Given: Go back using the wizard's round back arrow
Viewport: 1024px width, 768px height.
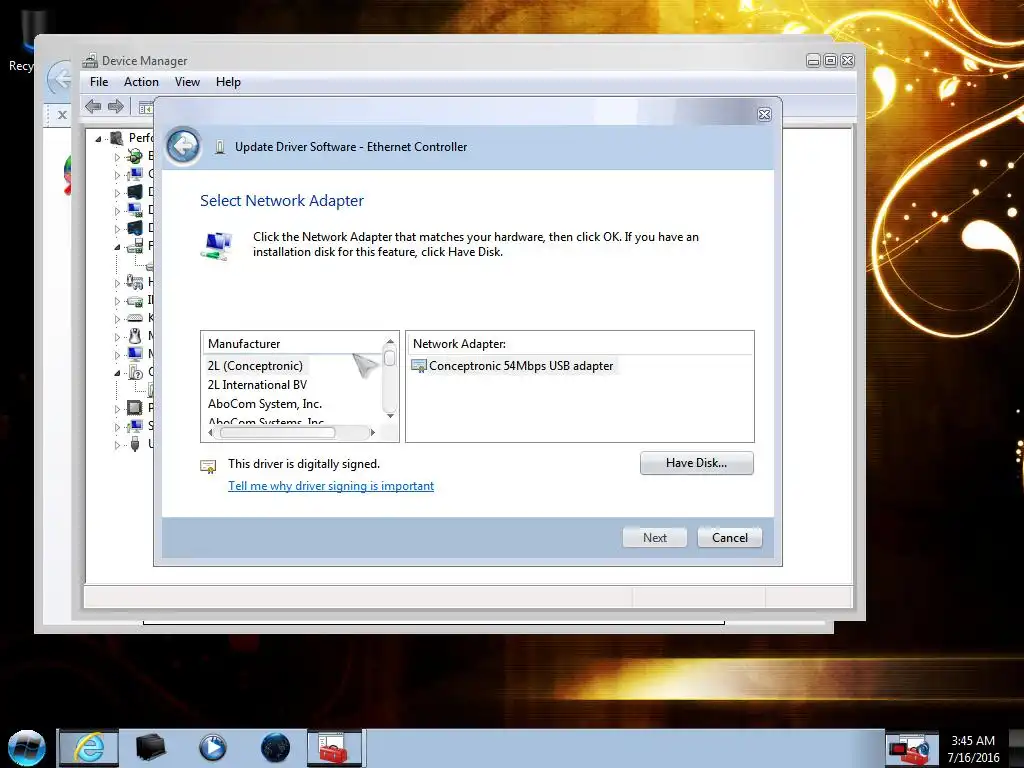Looking at the screenshot, I should 184,146.
